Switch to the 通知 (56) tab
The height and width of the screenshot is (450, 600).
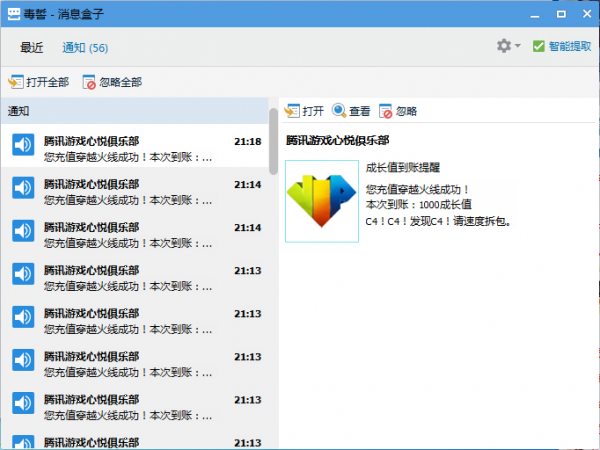point(85,47)
